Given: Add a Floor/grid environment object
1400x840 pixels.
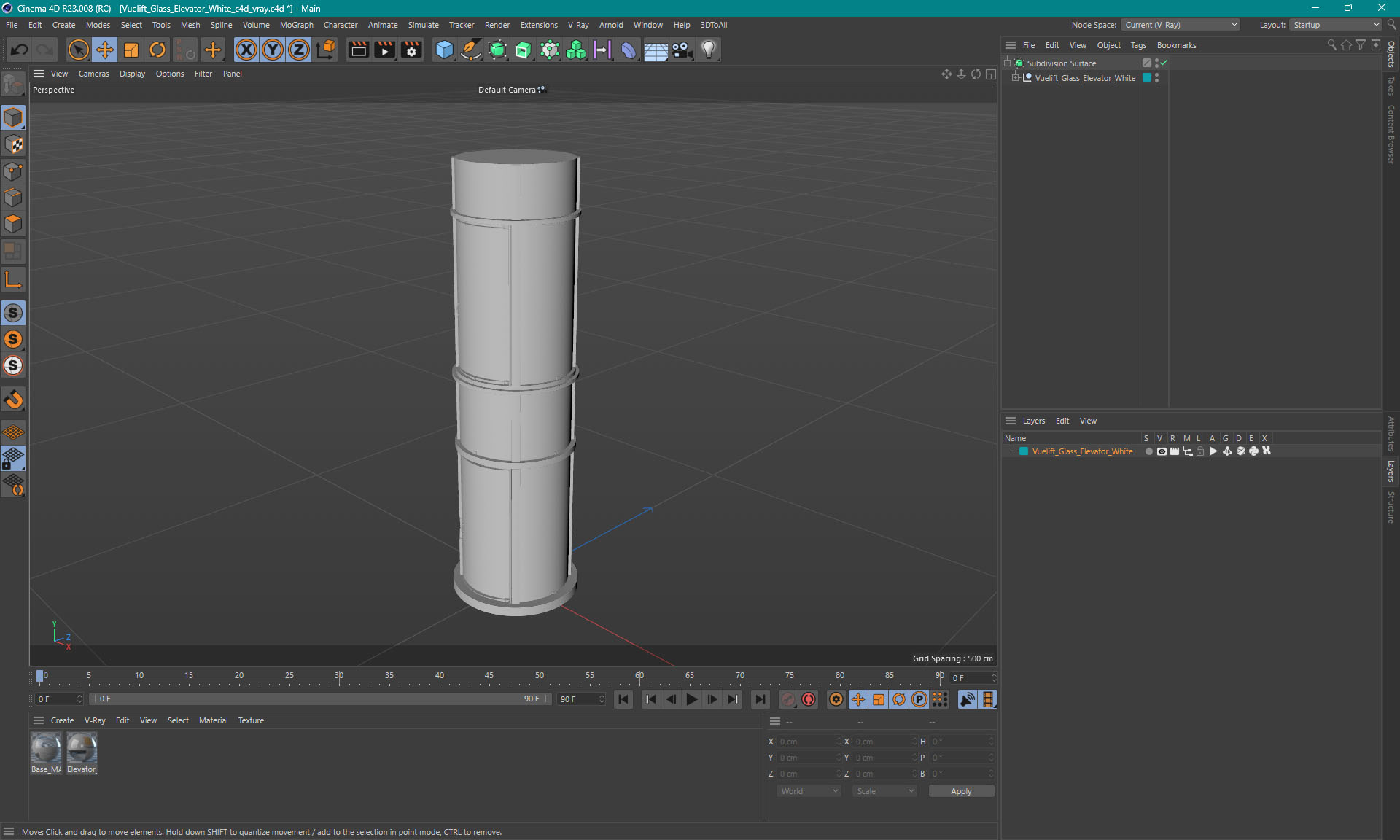Looking at the screenshot, I should pyautogui.click(x=656, y=50).
